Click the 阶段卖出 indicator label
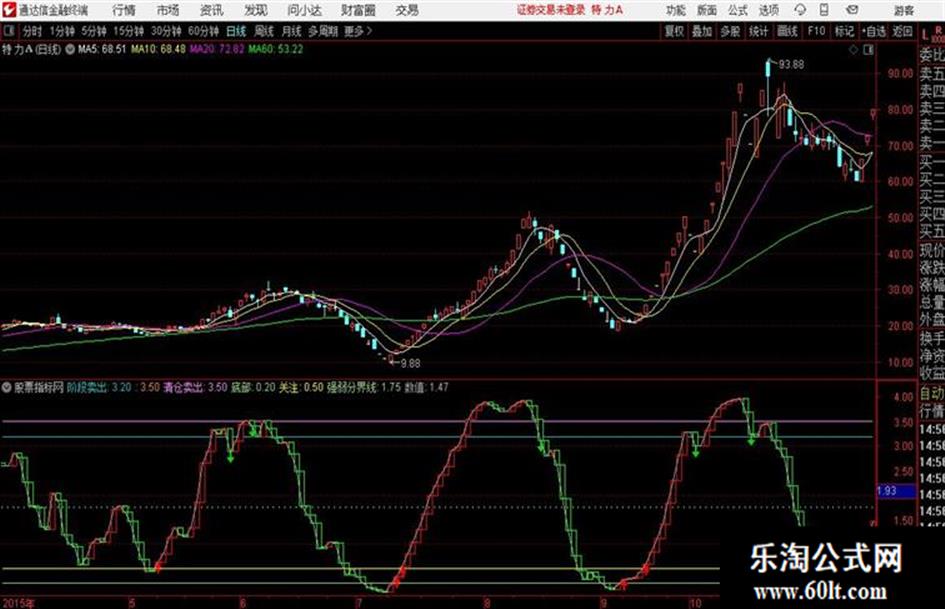The image size is (945, 609). (87, 387)
